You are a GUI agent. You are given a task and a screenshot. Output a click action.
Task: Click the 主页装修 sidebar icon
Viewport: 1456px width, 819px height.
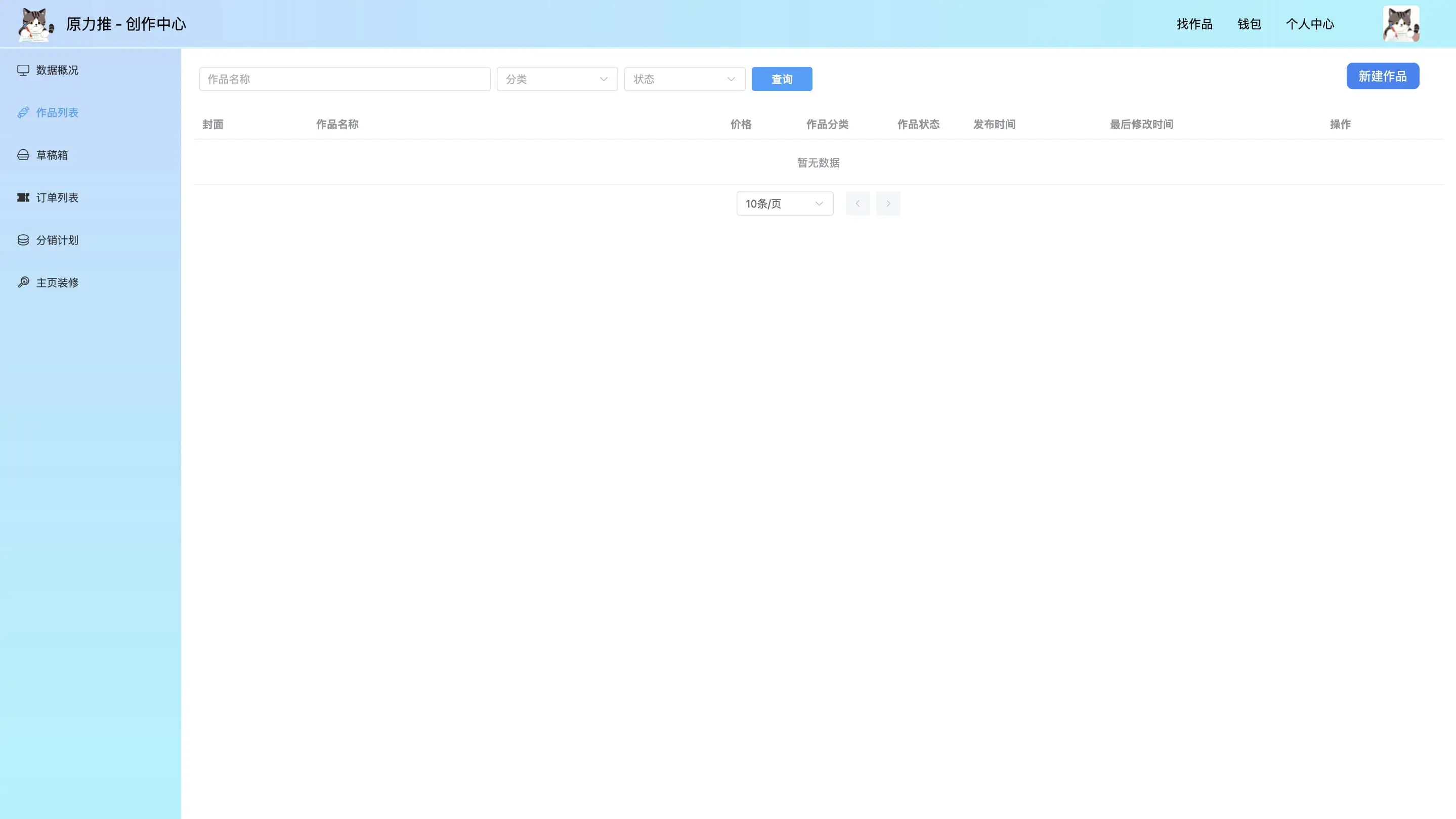pyautogui.click(x=23, y=282)
